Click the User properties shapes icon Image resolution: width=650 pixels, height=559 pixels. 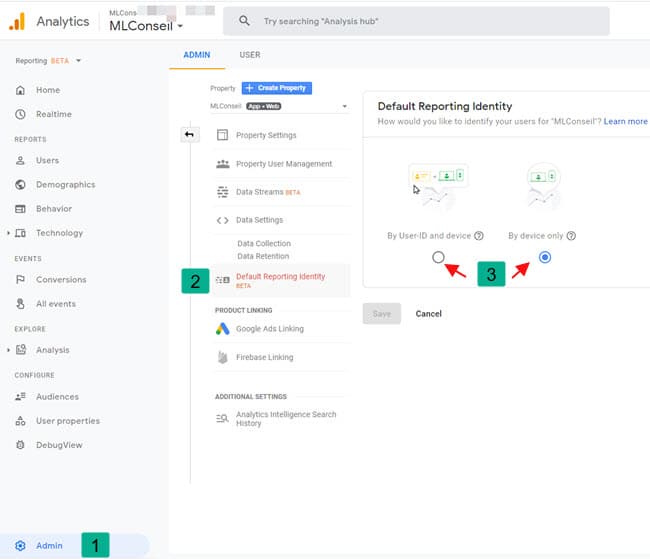[x=20, y=421]
